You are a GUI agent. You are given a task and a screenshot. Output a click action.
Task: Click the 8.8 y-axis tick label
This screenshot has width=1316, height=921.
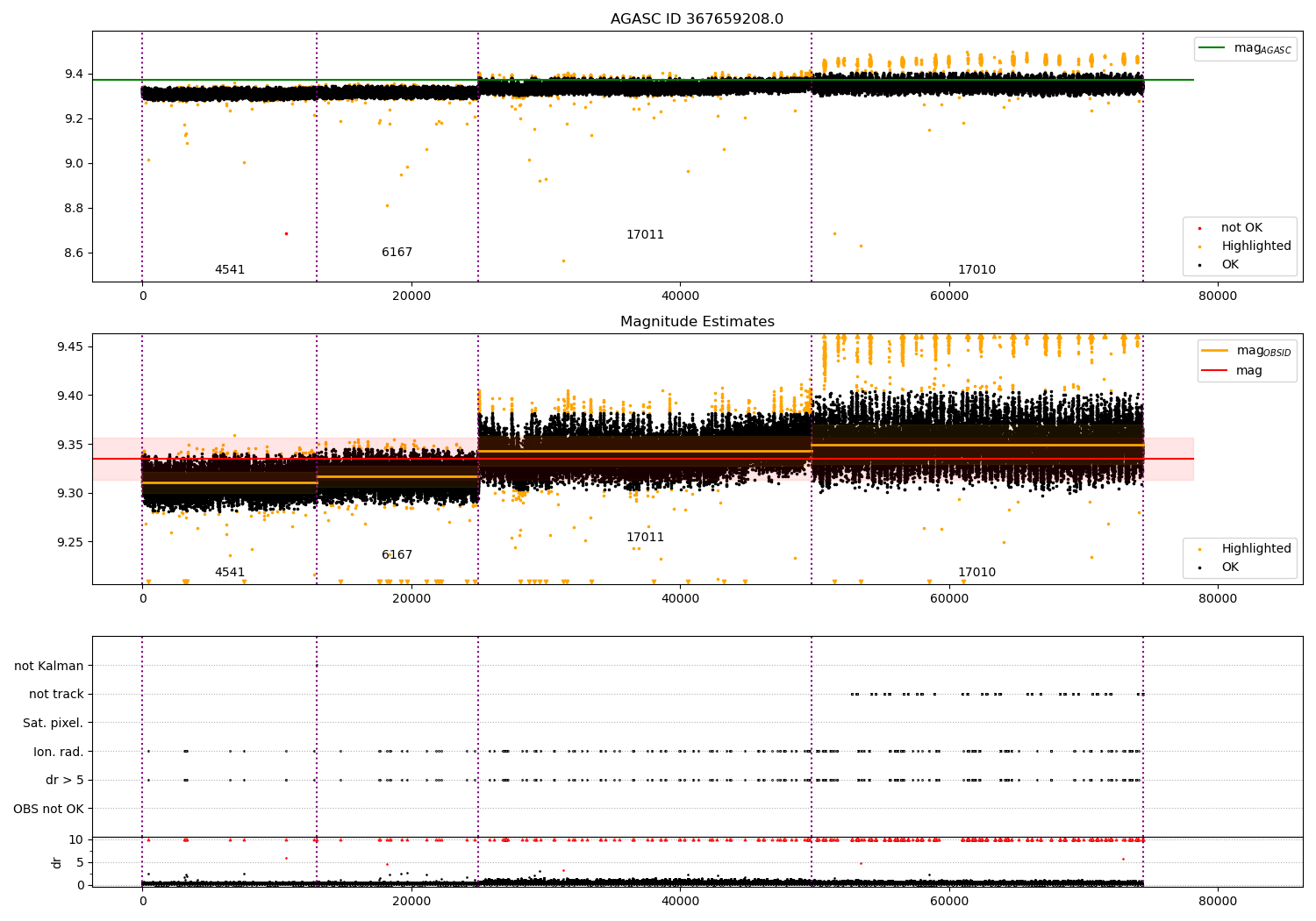[x=74, y=208]
